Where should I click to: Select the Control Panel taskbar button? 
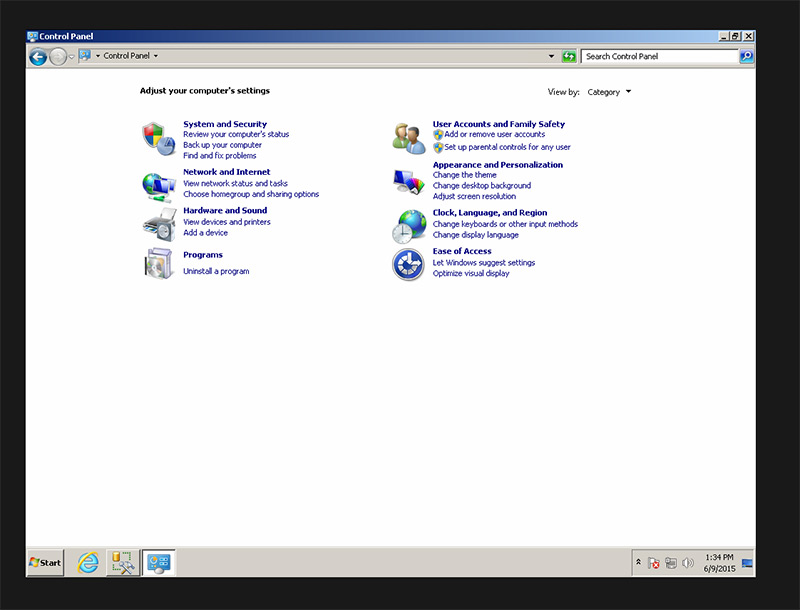tap(159, 563)
